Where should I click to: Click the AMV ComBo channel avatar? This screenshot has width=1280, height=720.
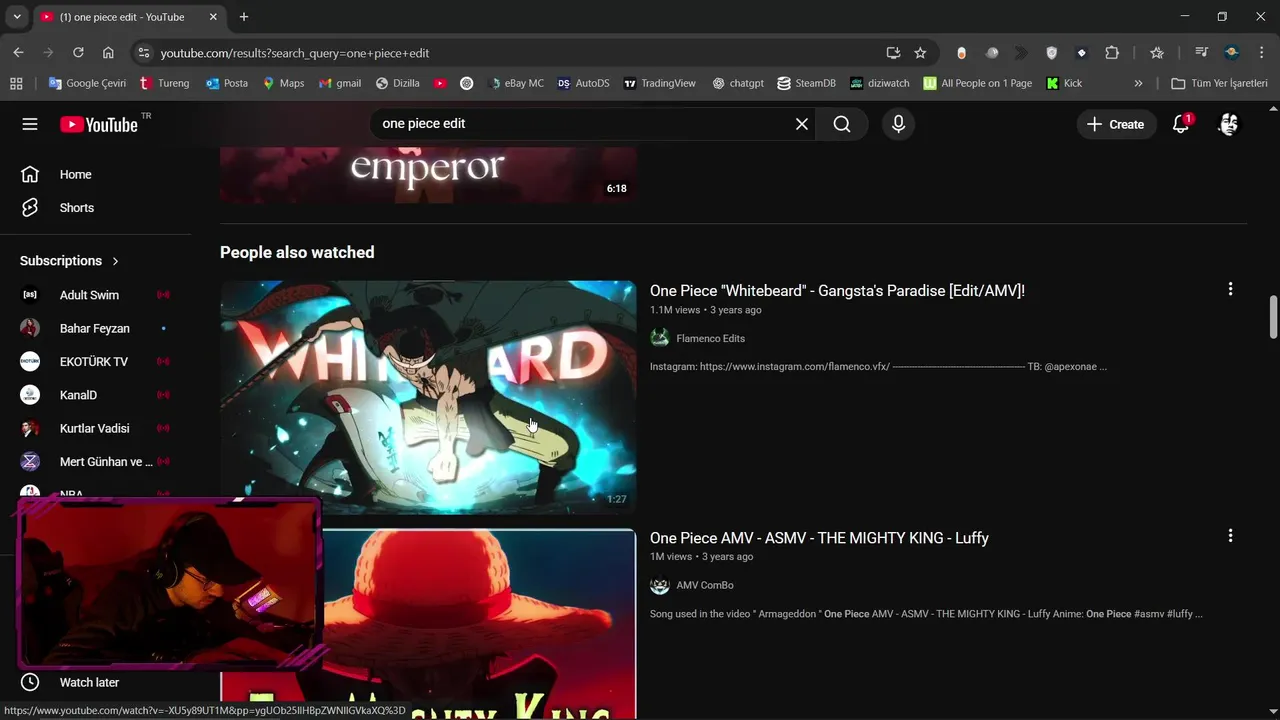[659, 585]
